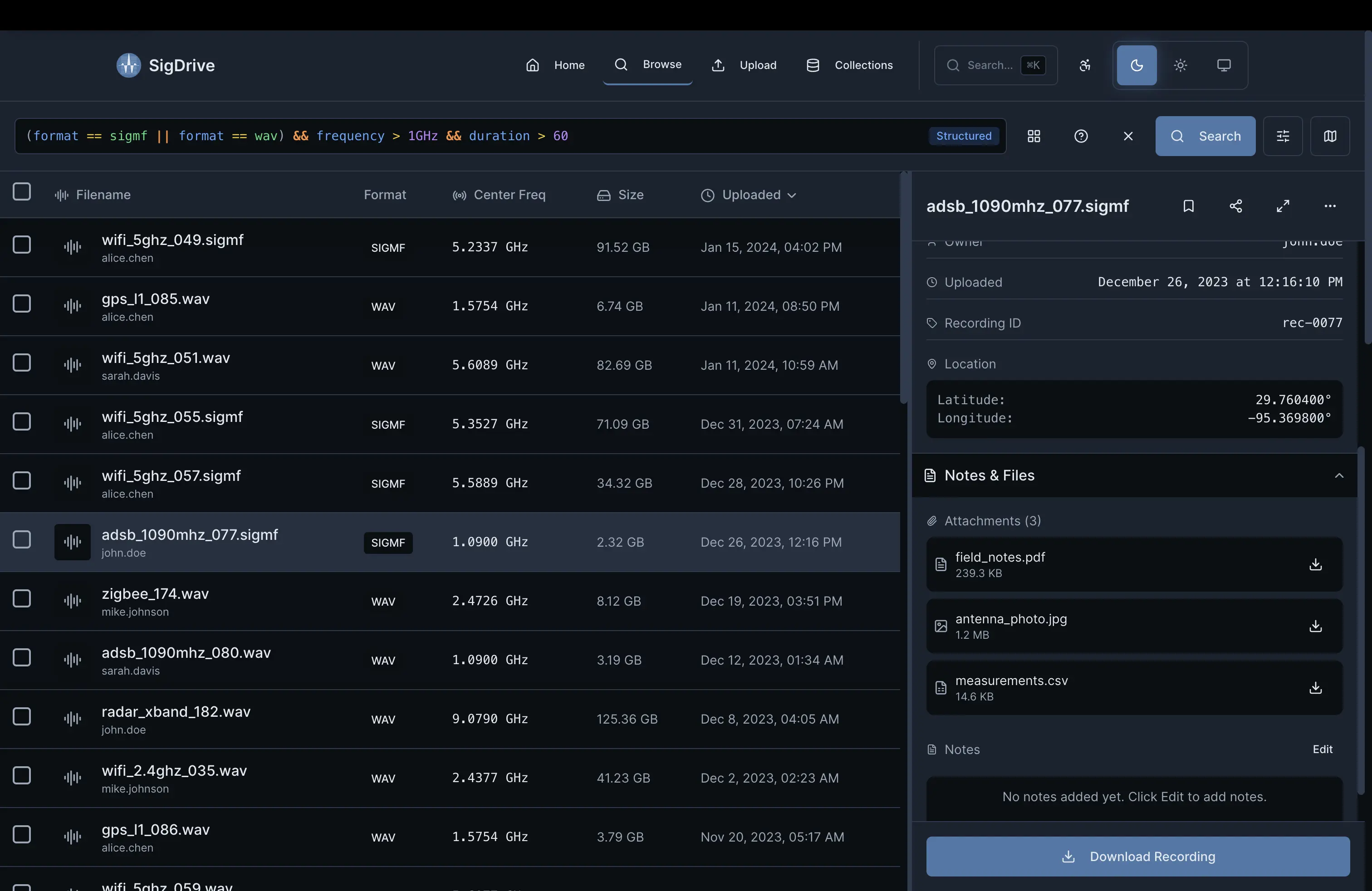Open the recording's more options menu
This screenshot has height=891, width=1372.
click(x=1330, y=206)
